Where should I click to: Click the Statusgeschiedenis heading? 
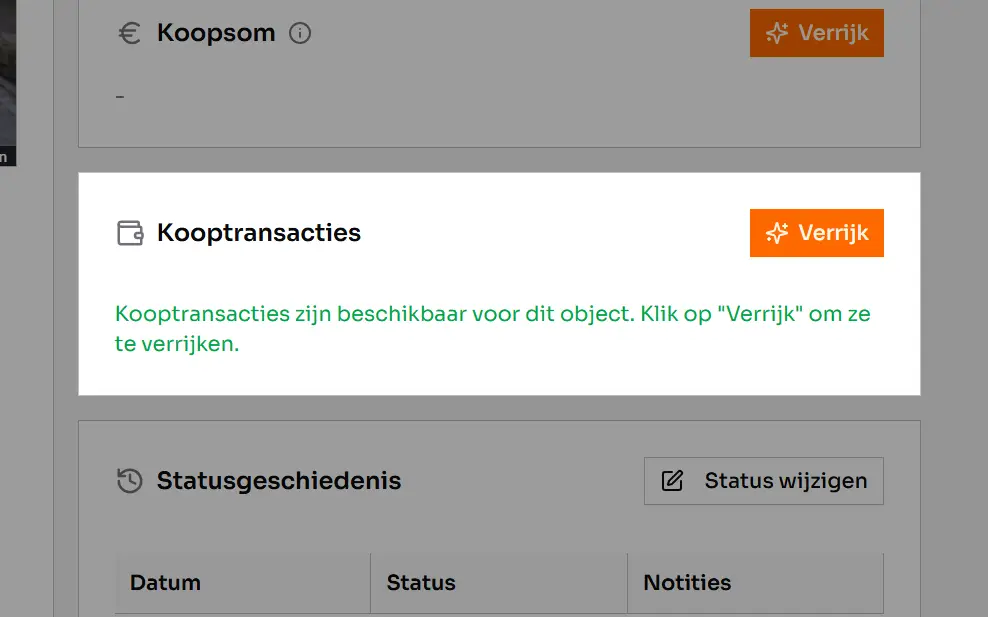pos(278,481)
